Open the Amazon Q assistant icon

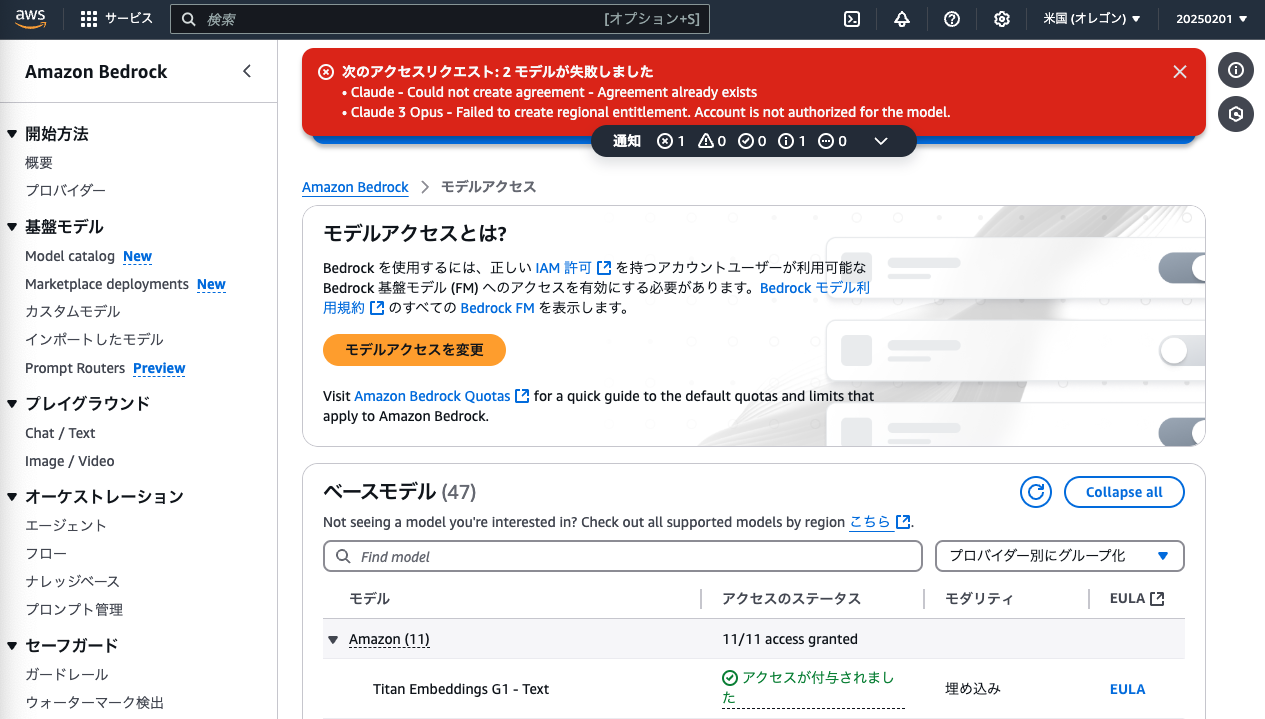[x=1235, y=114]
